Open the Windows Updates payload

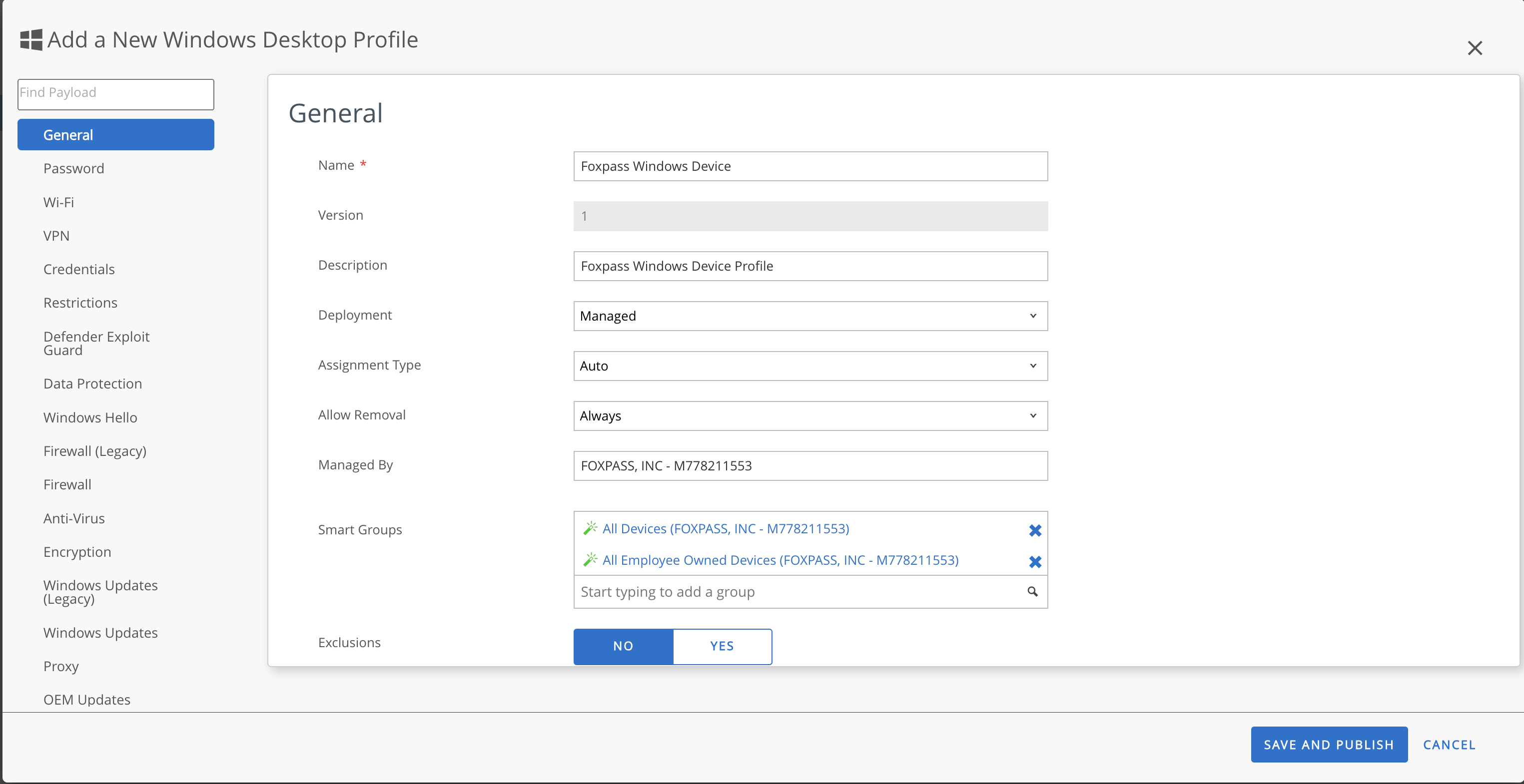100,633
